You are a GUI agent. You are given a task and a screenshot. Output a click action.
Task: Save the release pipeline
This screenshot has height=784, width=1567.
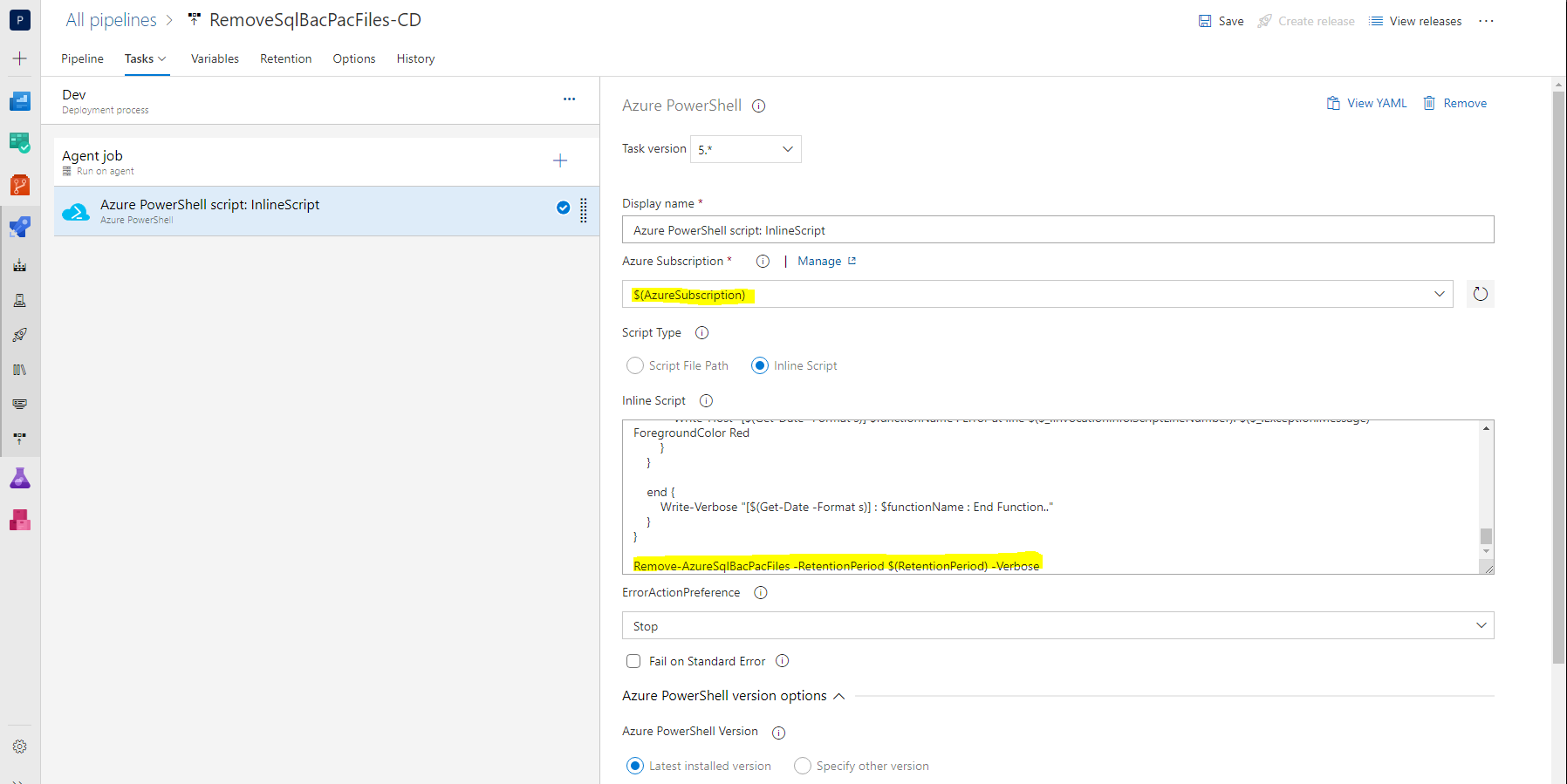1221,21
